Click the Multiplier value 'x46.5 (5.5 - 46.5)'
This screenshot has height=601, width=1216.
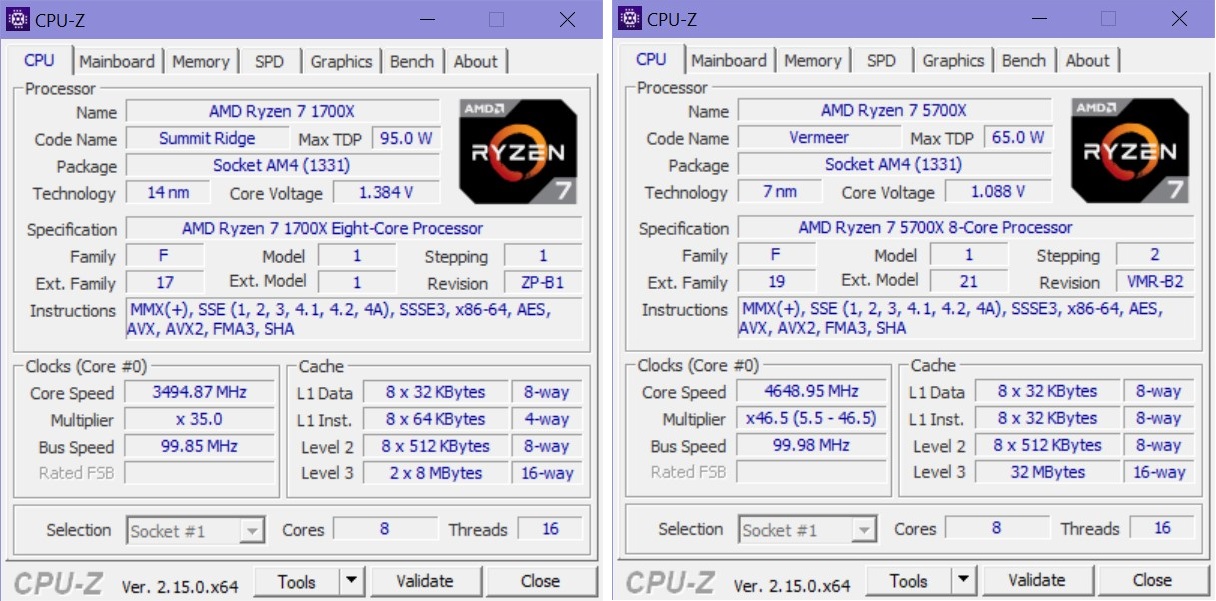(x=811, y=418)
